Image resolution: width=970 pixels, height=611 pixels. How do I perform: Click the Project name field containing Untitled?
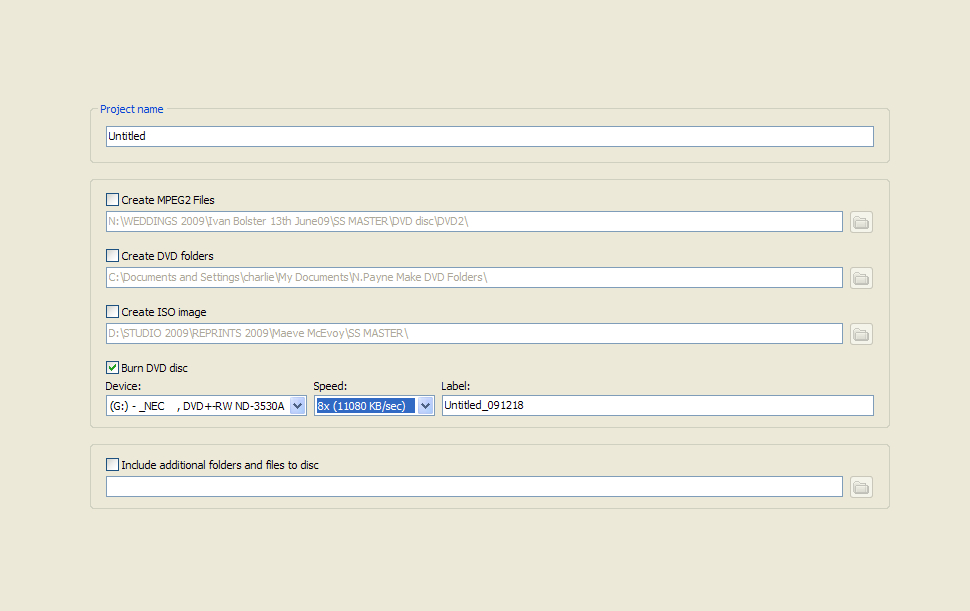[489, 136]
